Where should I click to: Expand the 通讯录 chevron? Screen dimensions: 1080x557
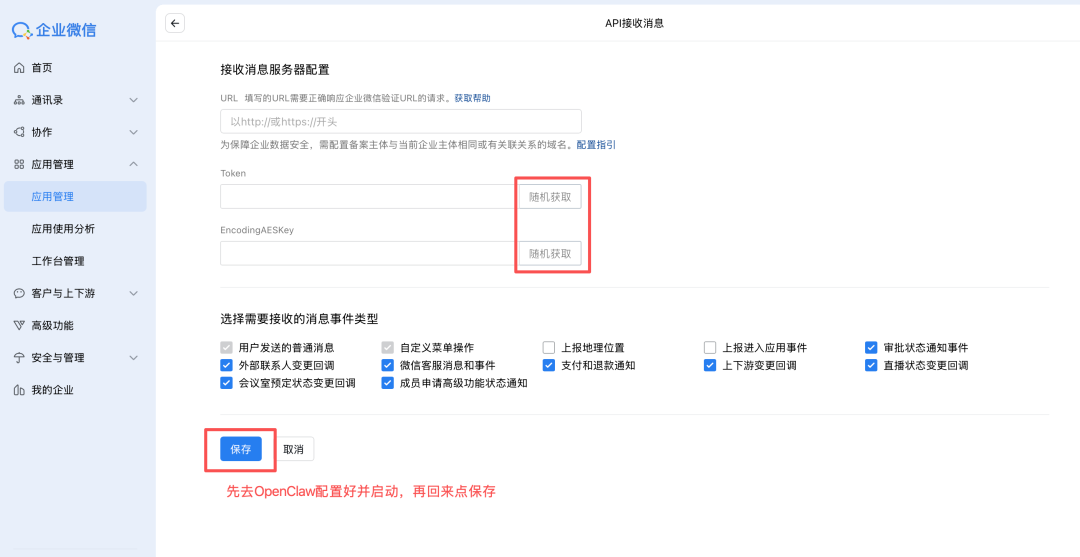tap(134, 101)
